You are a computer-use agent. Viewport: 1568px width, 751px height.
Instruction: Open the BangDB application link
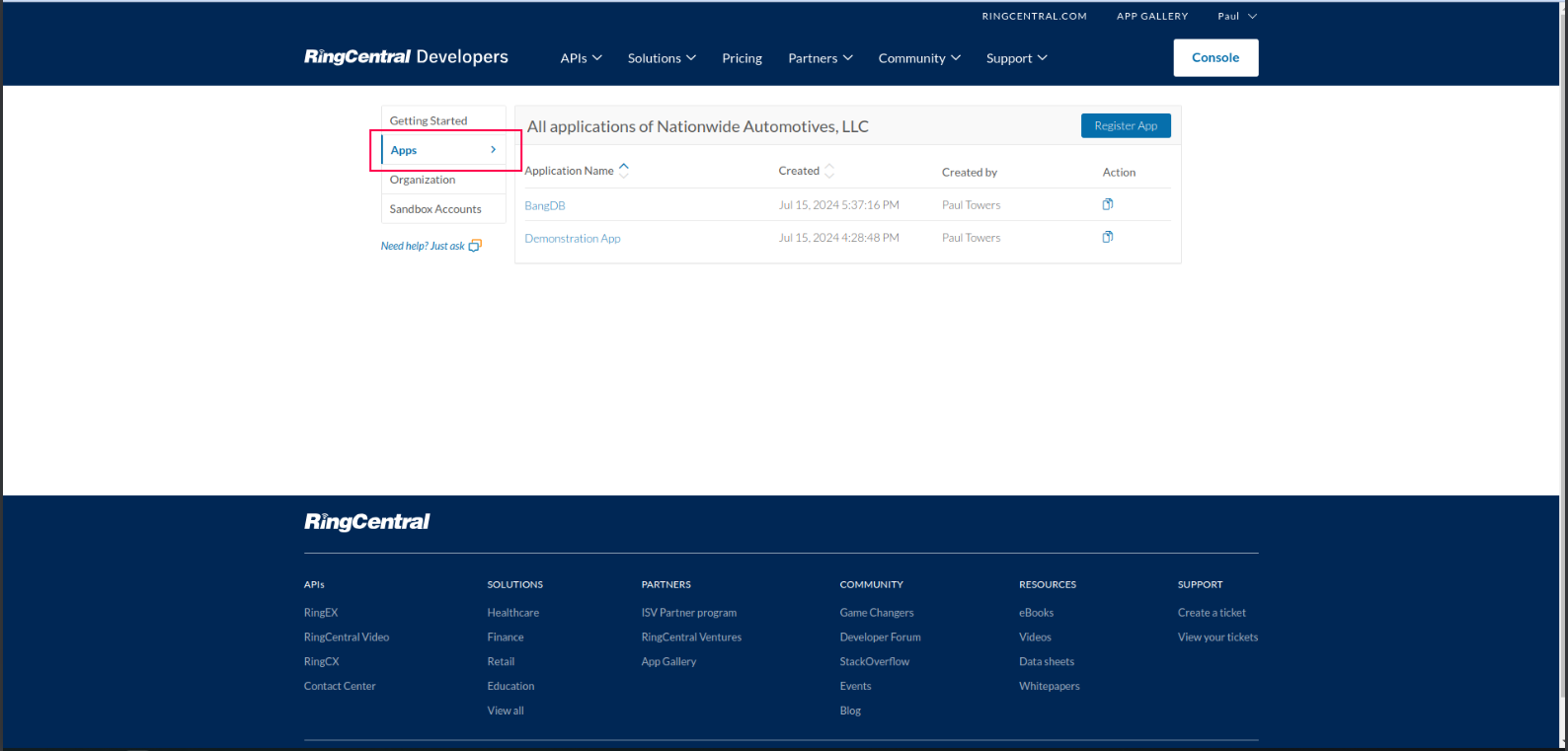545,205
